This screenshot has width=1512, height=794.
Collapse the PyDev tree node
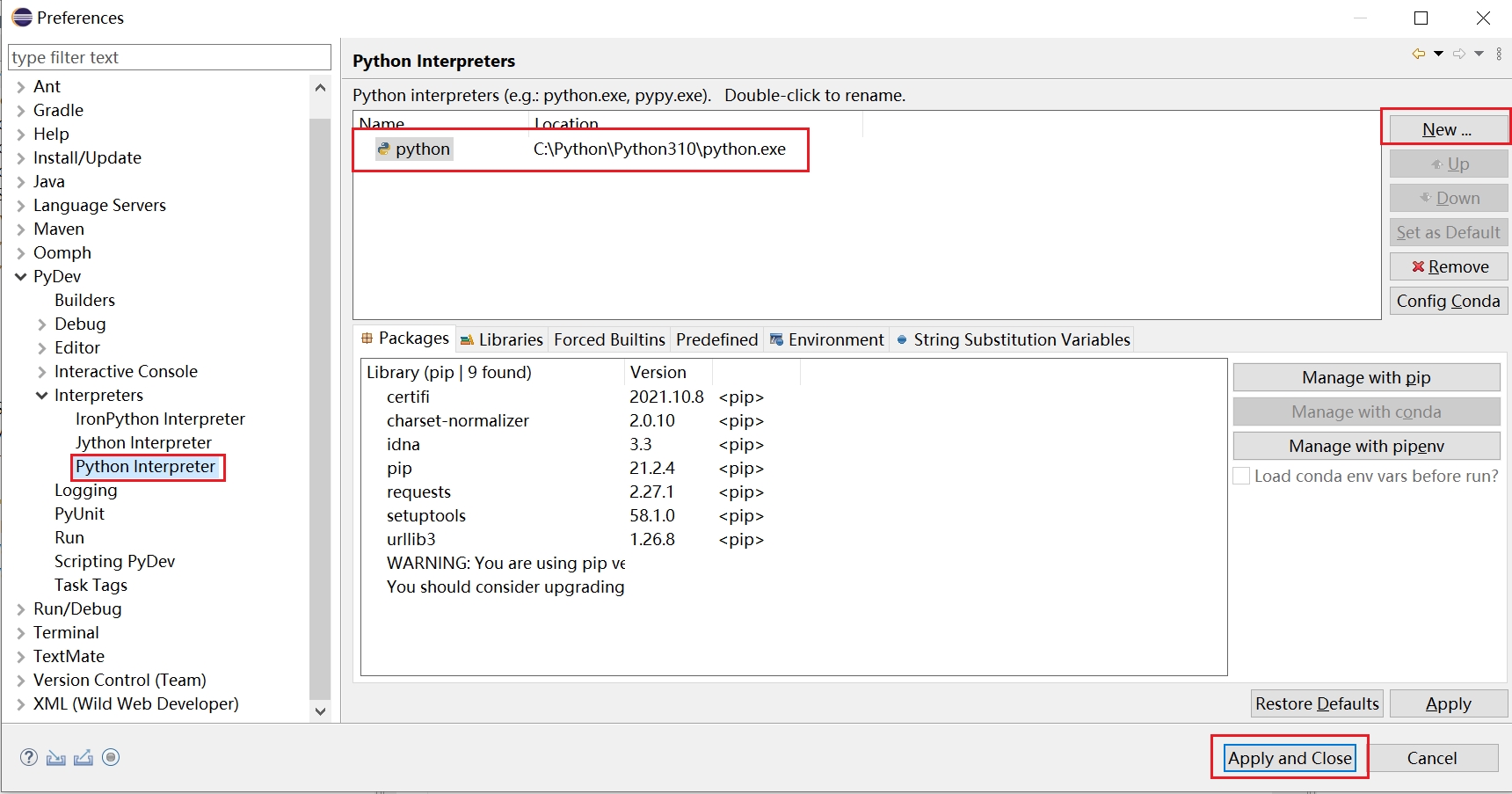tap(20, 277)
